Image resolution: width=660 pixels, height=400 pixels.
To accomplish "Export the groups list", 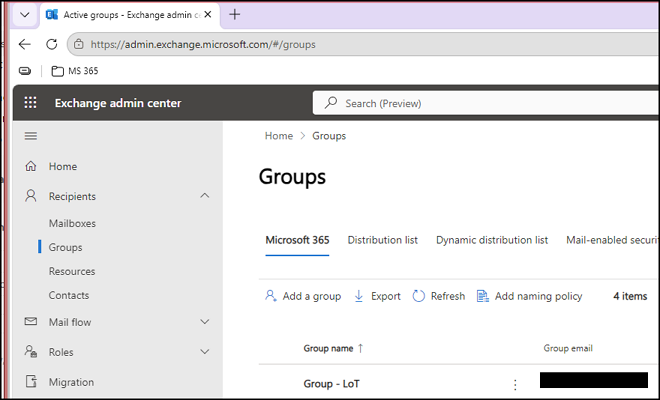I will 377,296.
